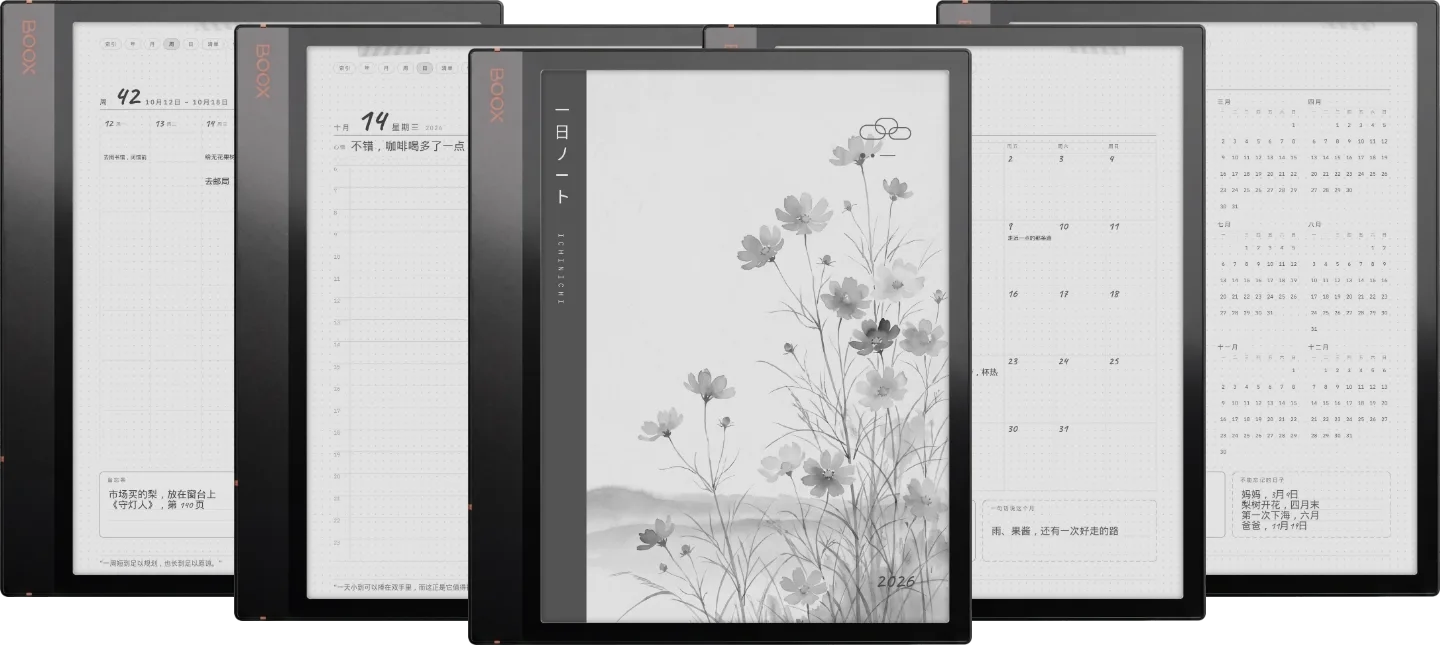Open day 31 in monthly calendar

1064,428
